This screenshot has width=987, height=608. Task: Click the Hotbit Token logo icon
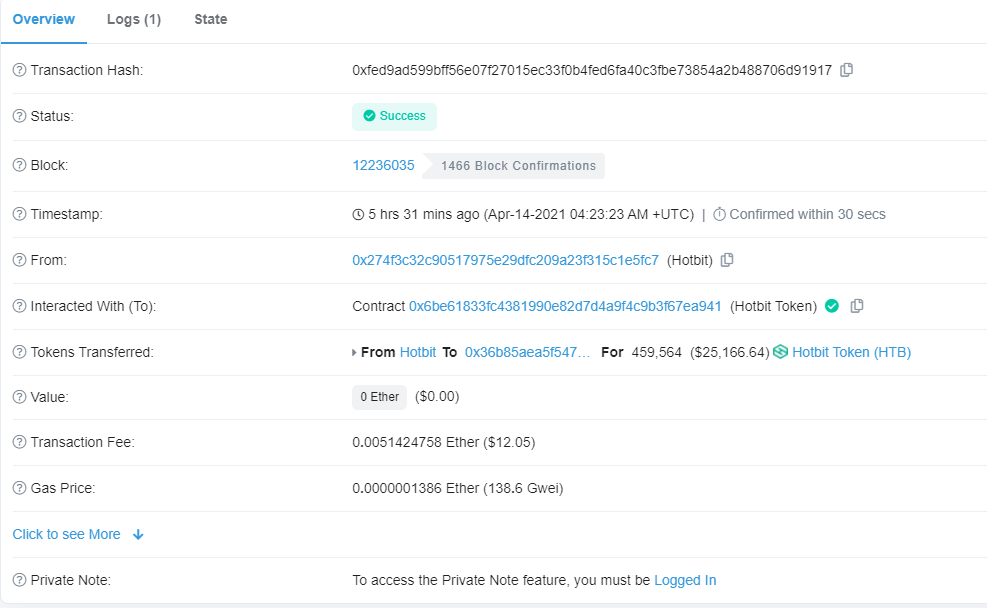pyautogui.click(x=781, y=352)
